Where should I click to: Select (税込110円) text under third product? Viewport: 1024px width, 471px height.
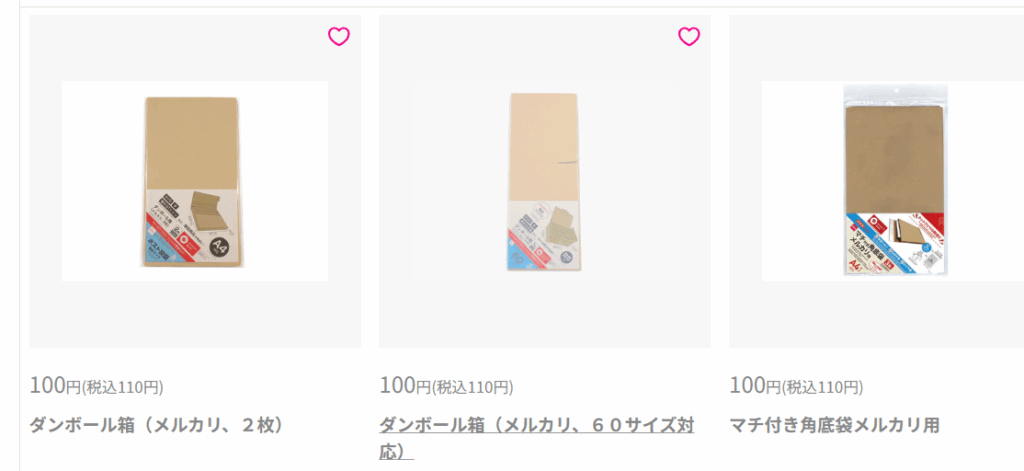pyautogui.click(x=822, y=387)
